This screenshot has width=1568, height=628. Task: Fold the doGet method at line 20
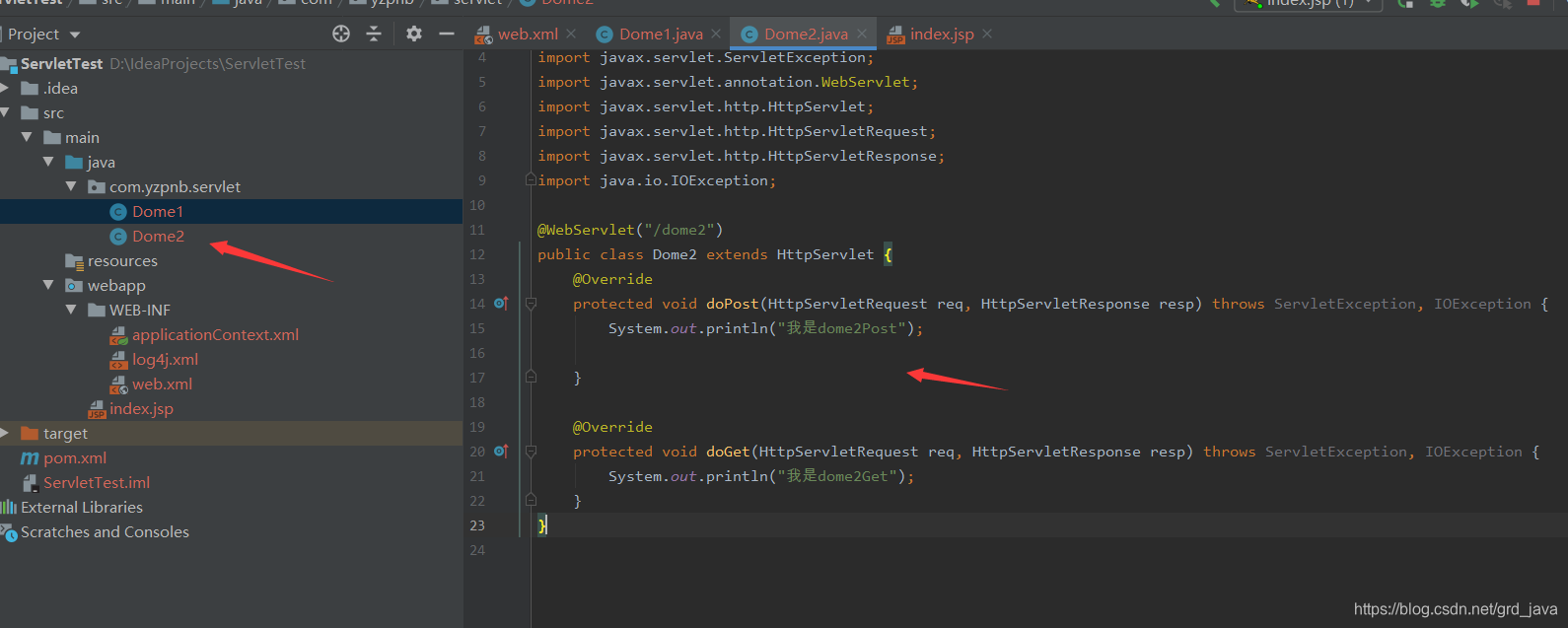tap(531, 452)
